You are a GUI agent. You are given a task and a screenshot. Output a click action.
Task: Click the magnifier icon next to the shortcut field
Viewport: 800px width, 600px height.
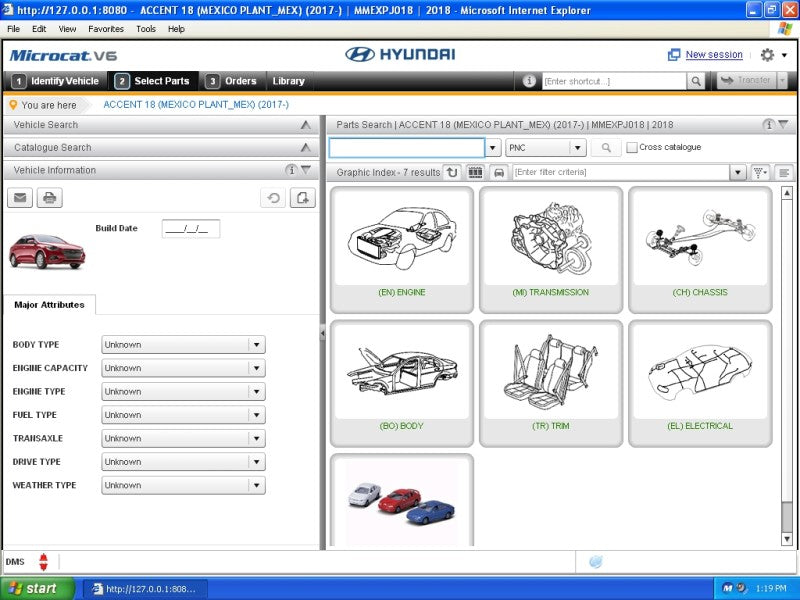tap(695, 81)
